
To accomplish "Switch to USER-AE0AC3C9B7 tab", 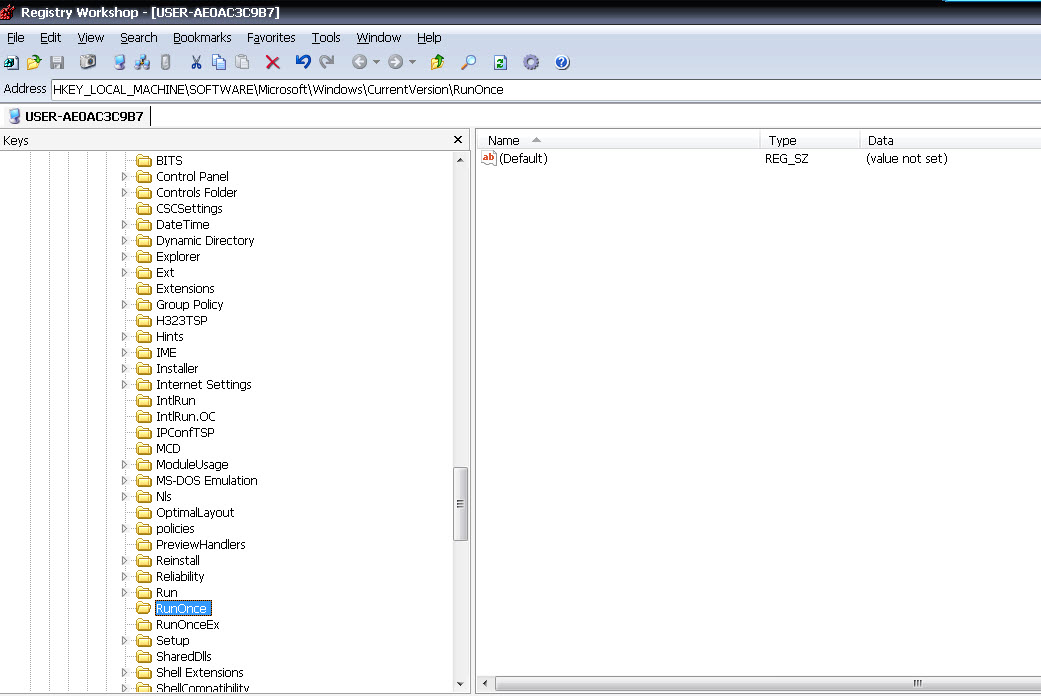I will (x=76, y=116).
